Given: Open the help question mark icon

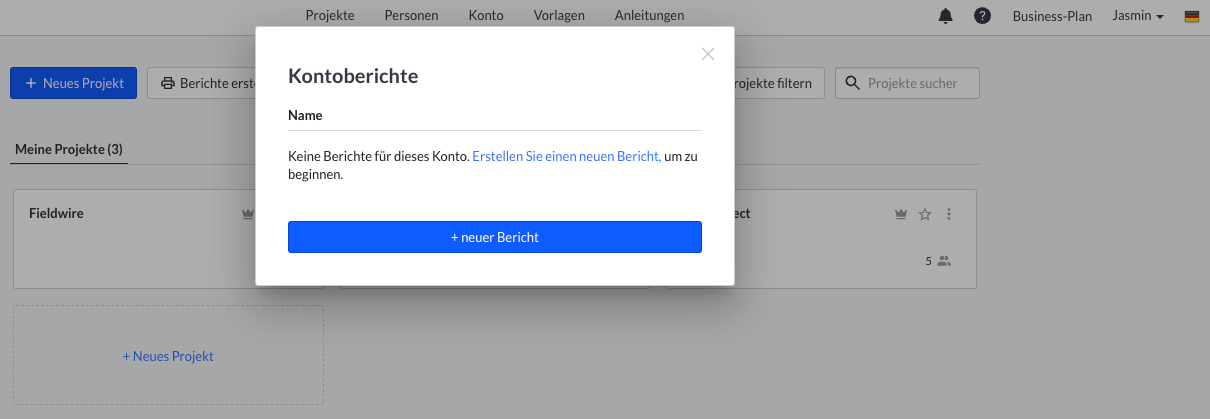Looking at the screenshot, I should [x=982, y=16].
